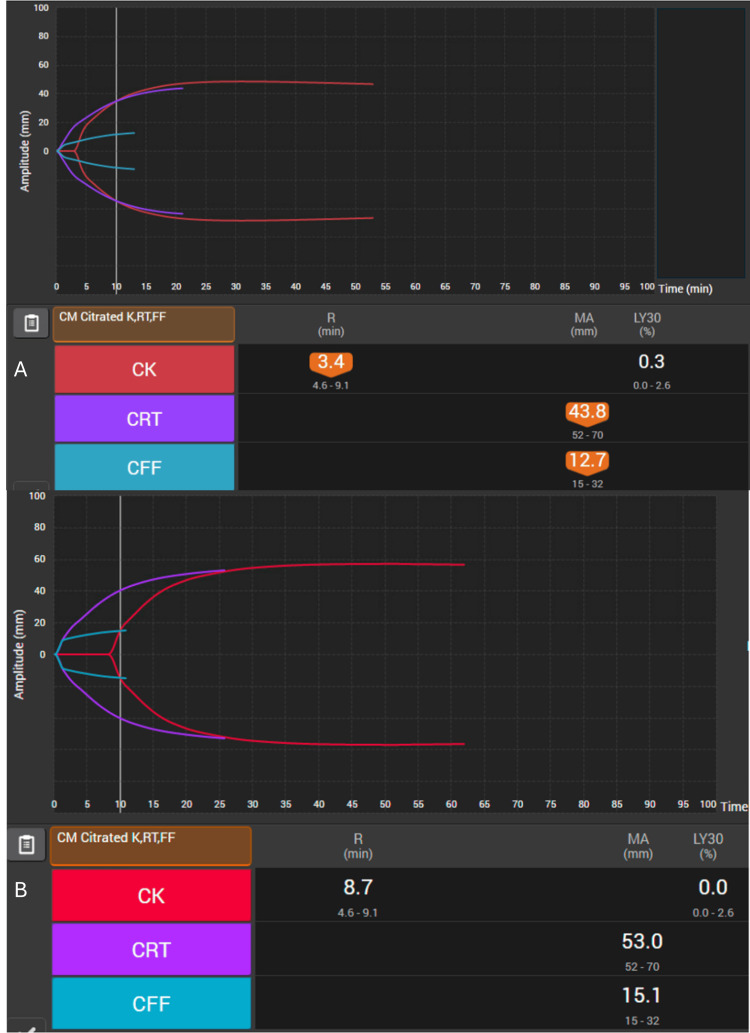
Task: Select the CK button in the row with R 3.4
Action: (x=144, y=369)
